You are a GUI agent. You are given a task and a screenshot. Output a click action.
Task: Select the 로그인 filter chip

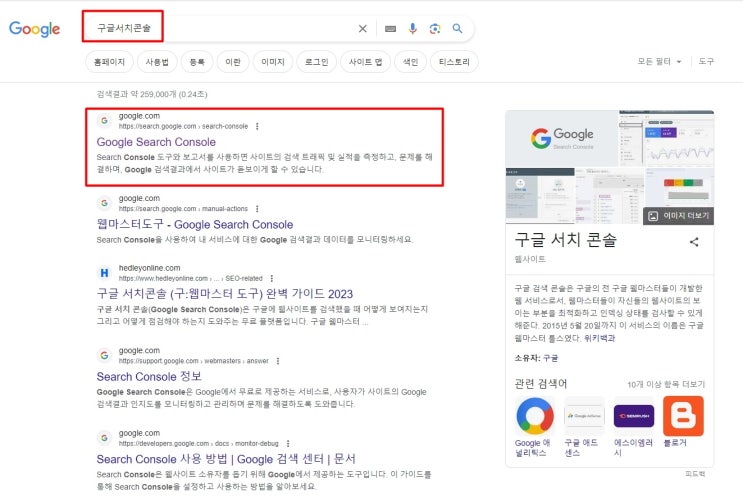pos(317,62)
